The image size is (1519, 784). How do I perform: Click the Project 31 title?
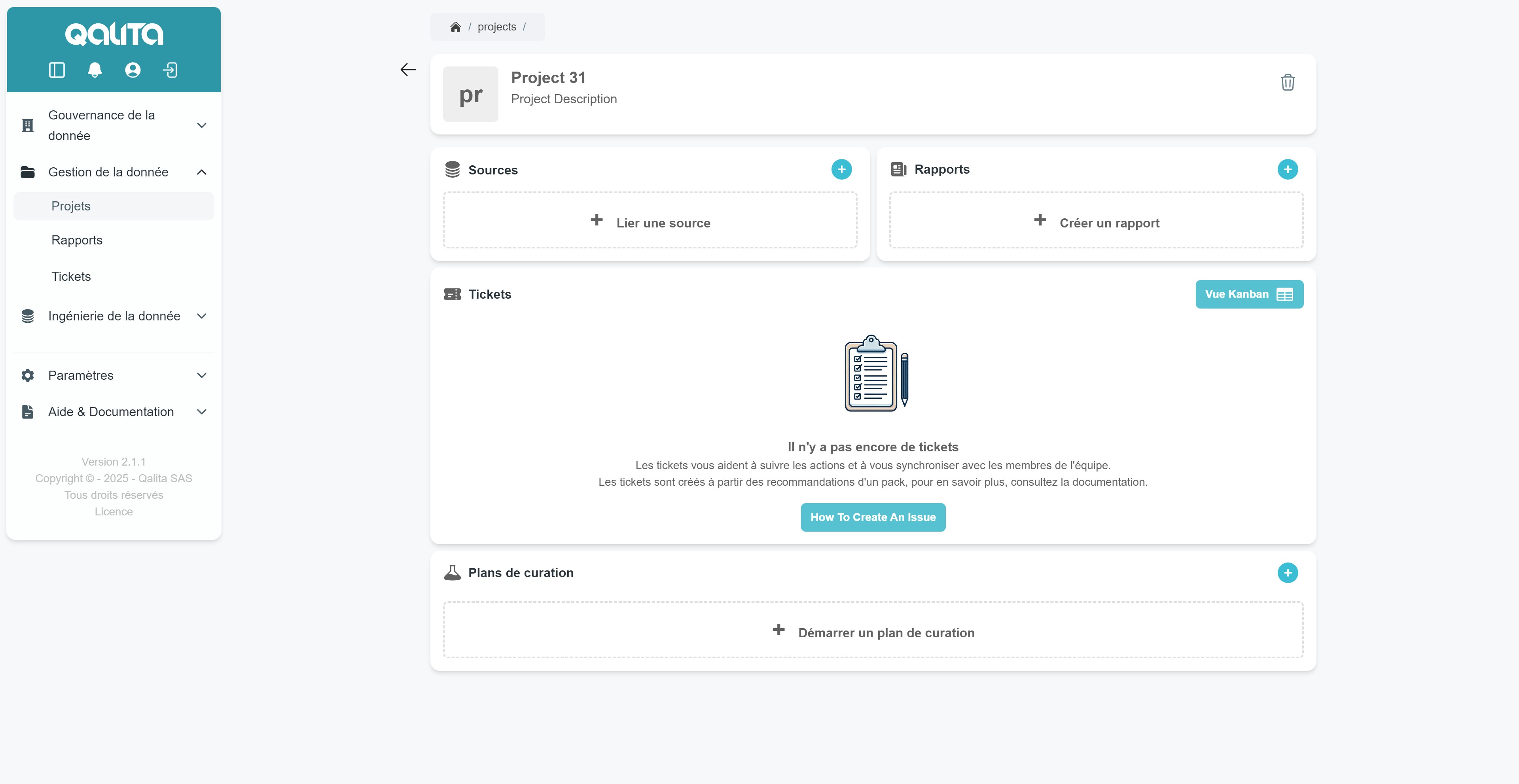pyautogui.click(x=548, y=77)
